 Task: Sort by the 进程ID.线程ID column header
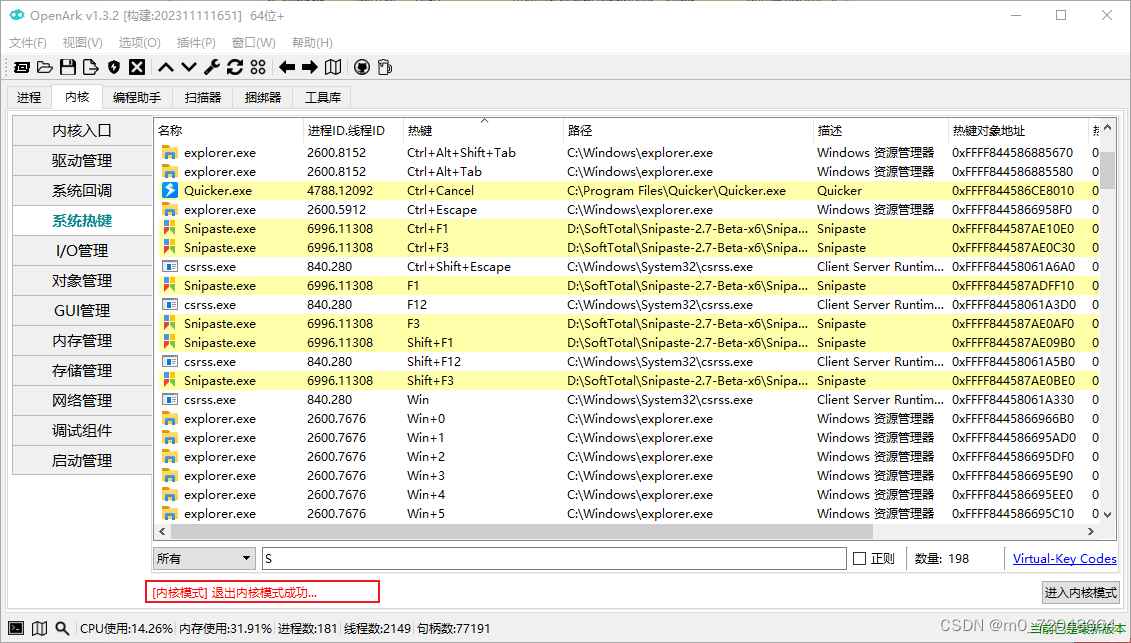coord(353,131)
